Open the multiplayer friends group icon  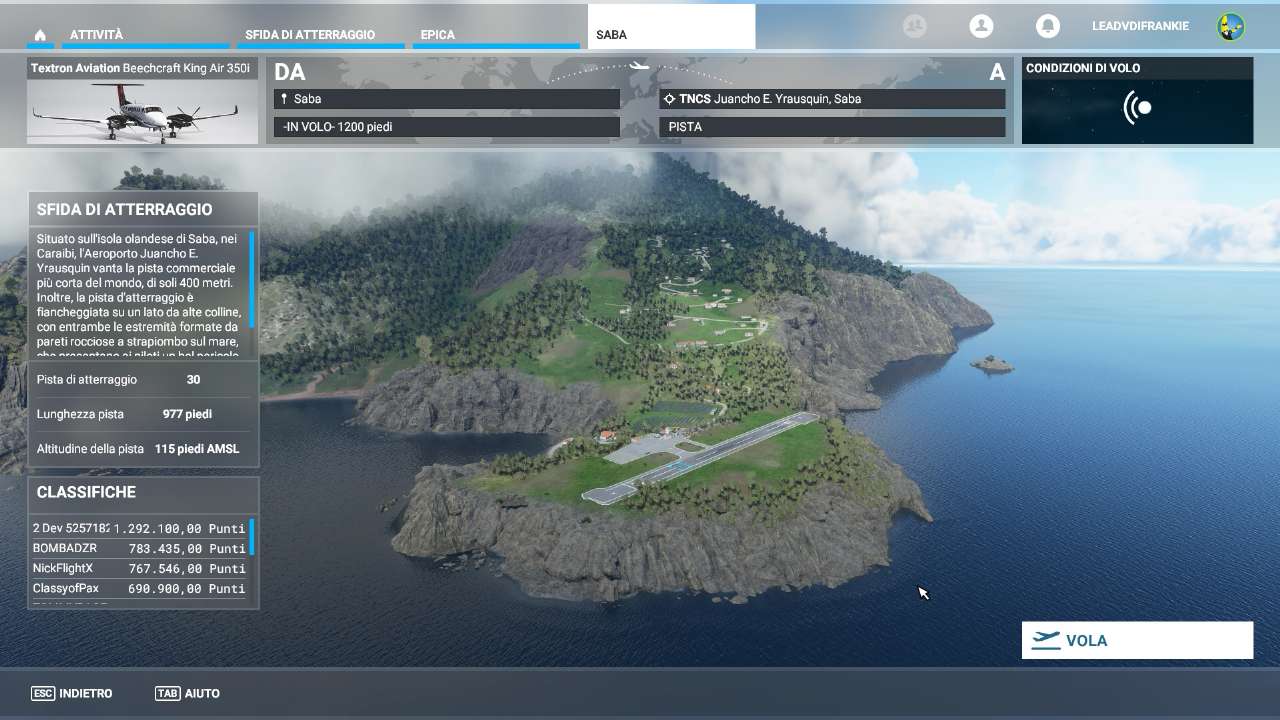coord(914,27)
